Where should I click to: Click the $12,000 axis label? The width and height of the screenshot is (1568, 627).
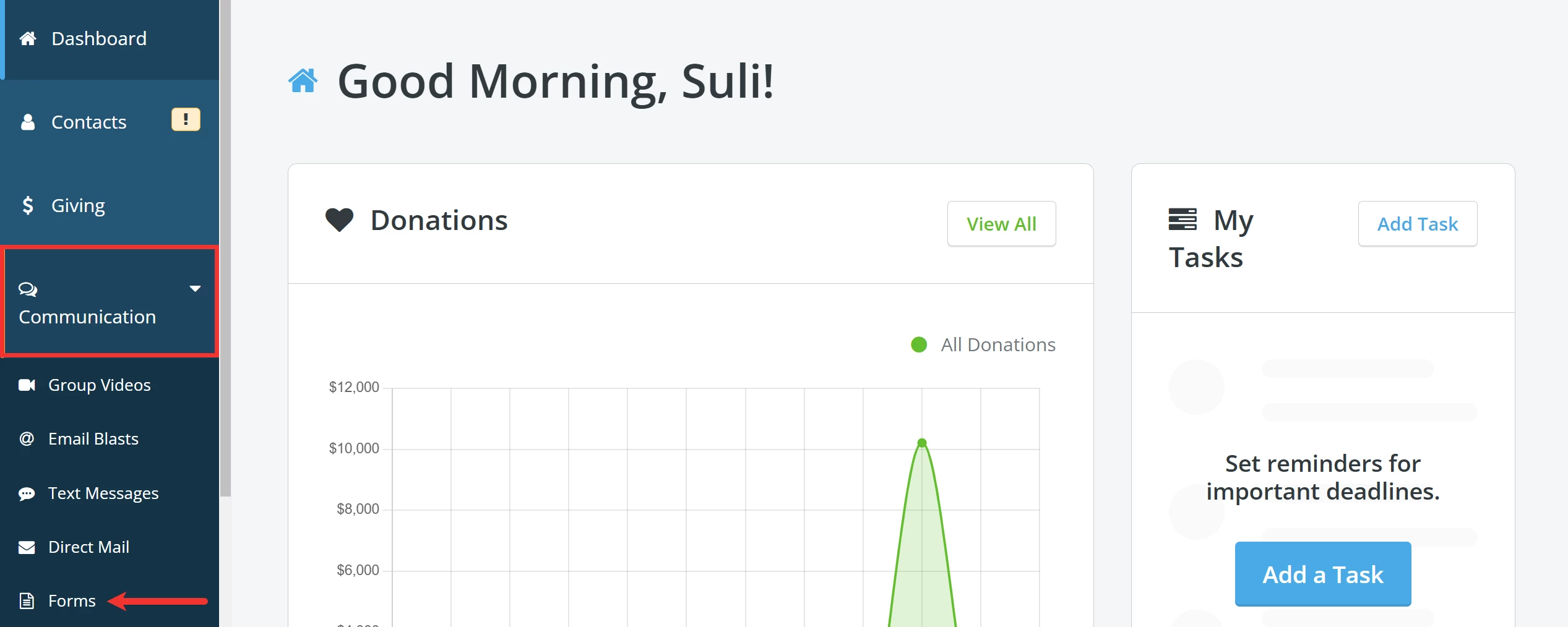354,388
